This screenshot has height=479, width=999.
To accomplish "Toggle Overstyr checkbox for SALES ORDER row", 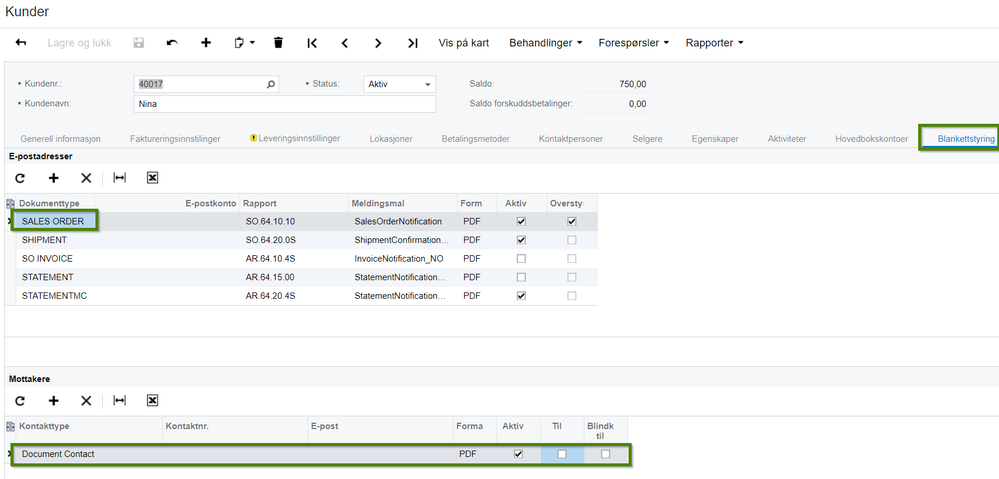I will [x=572, y=222].
